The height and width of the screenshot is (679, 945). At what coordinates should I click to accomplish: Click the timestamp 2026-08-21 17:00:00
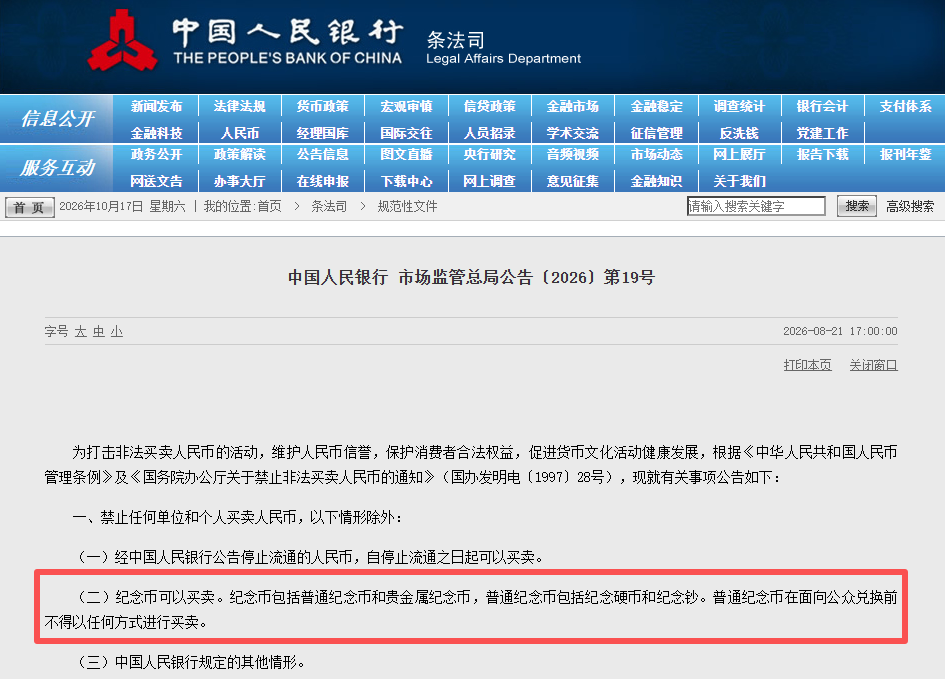[x=840, y=331]
